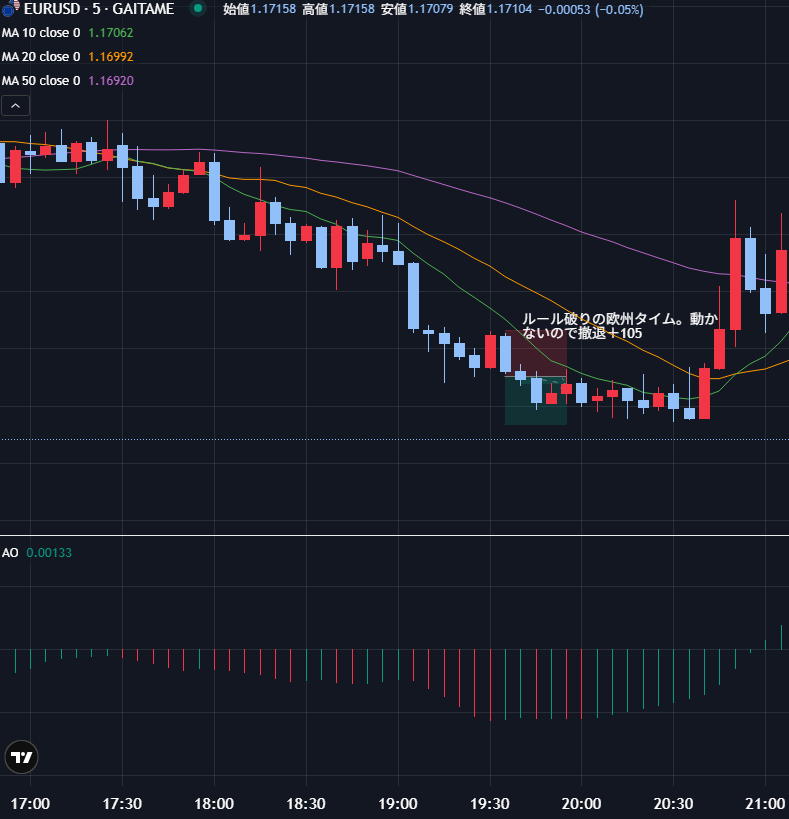Click the TradingView logo in bottom-left corner

(x=20, y=758)
